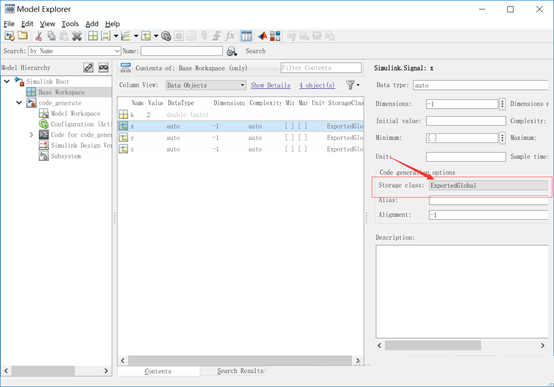Screen dimensions: 554x387
Task: Click the magnifier search icon
Action: [232, 51]
